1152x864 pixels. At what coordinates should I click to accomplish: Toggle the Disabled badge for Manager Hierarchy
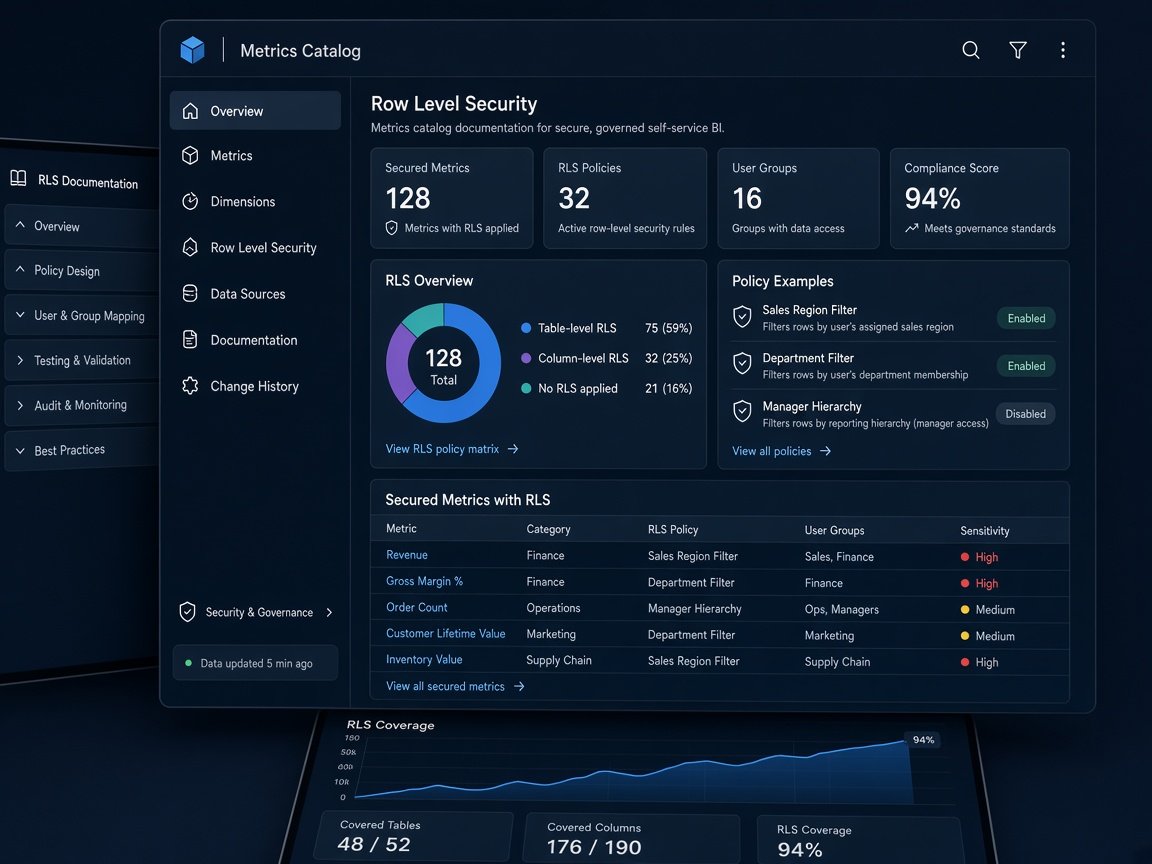pos(1025,414)
